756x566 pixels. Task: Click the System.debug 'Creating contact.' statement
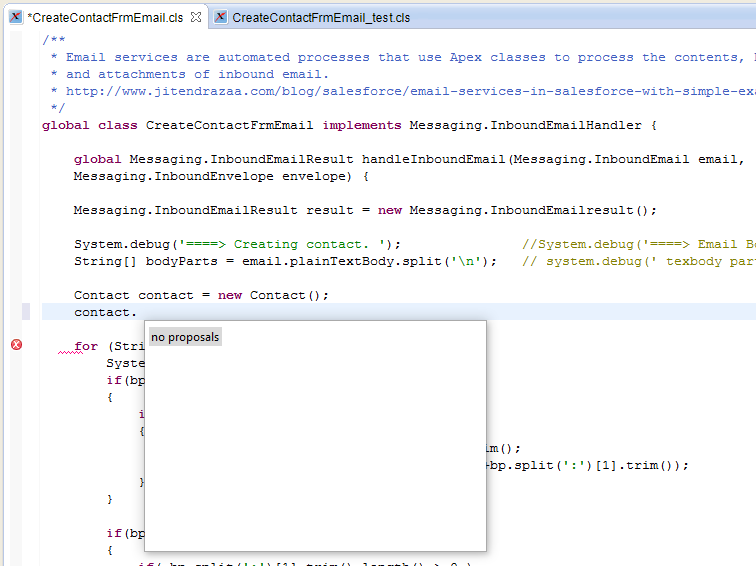[x=237, y=245]
